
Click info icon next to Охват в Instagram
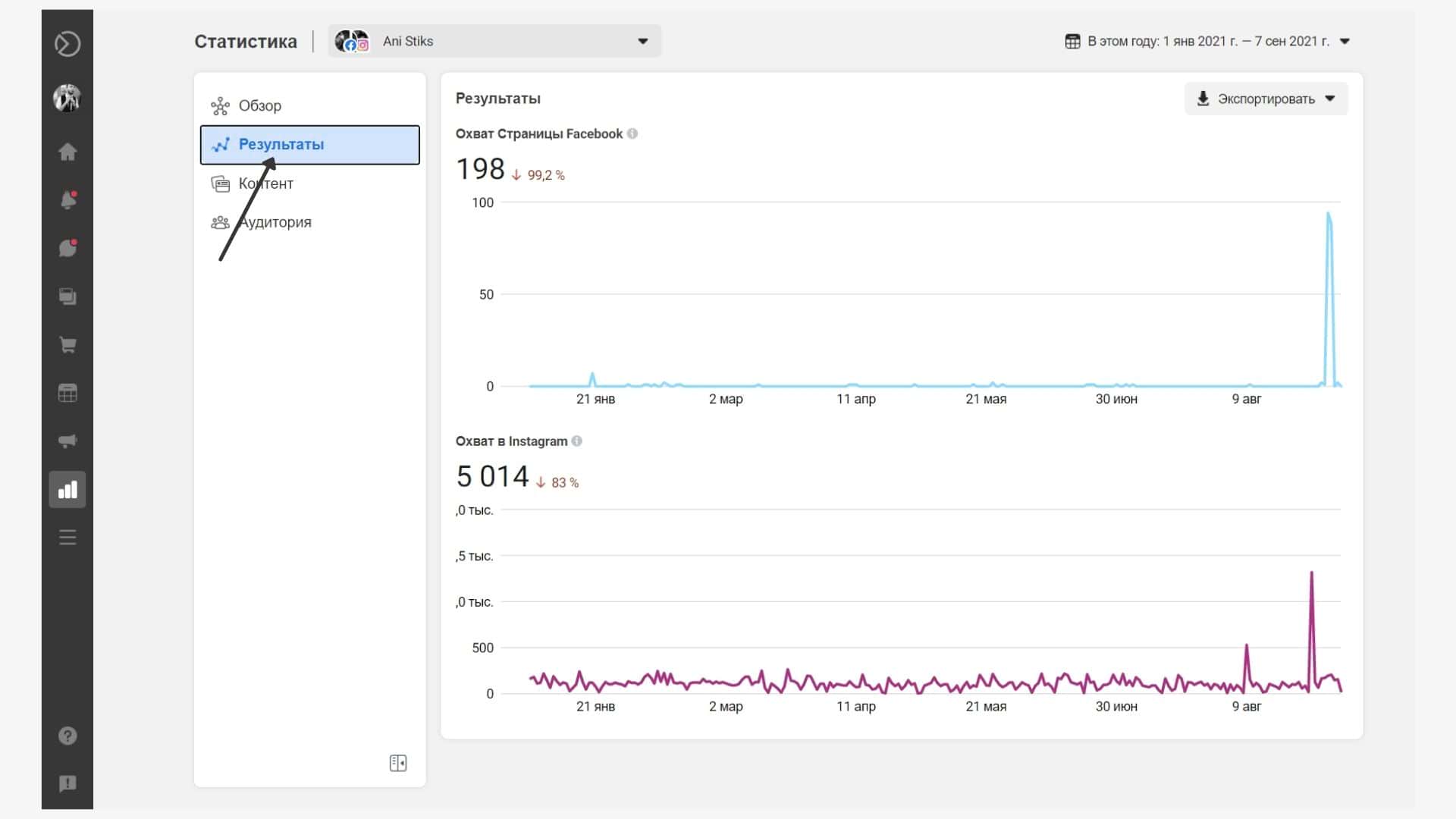click(x=577, y=441)
